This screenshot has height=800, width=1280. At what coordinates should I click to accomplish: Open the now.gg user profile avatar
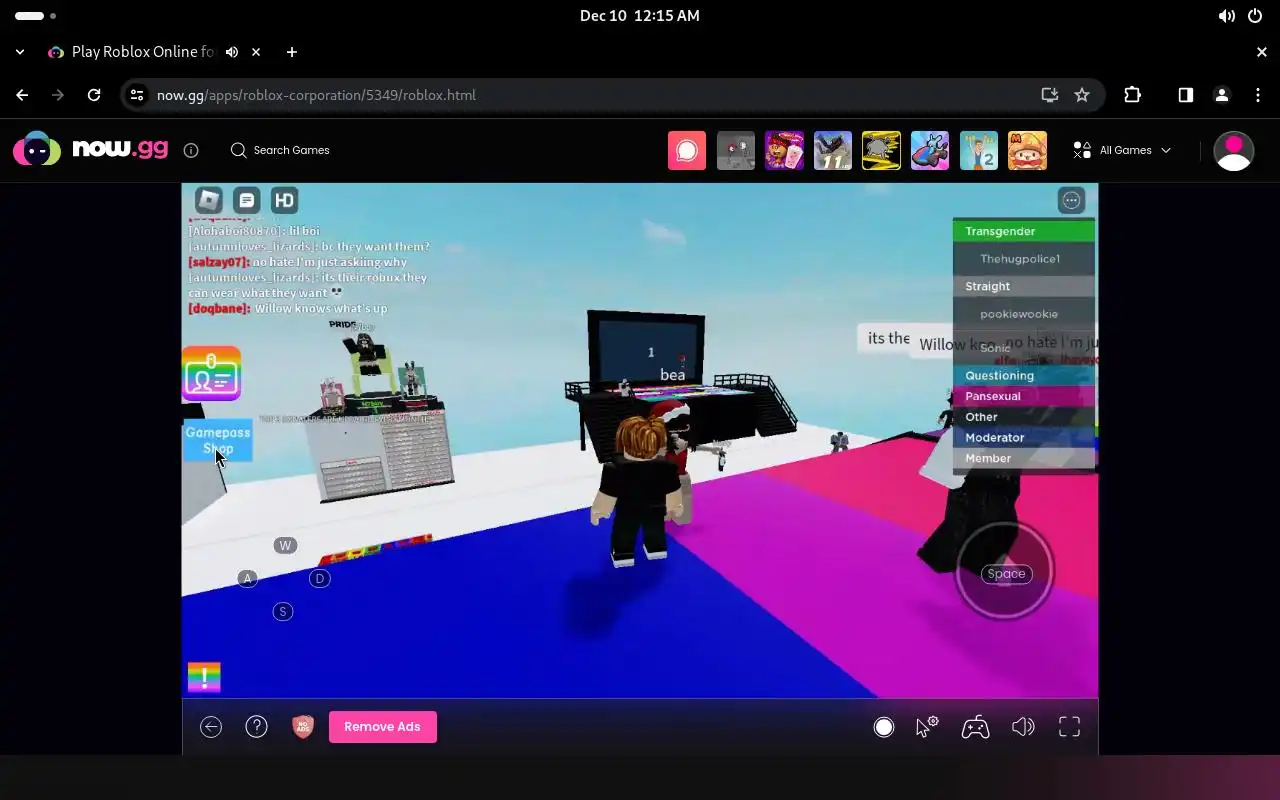click(x=1233, y=150)
